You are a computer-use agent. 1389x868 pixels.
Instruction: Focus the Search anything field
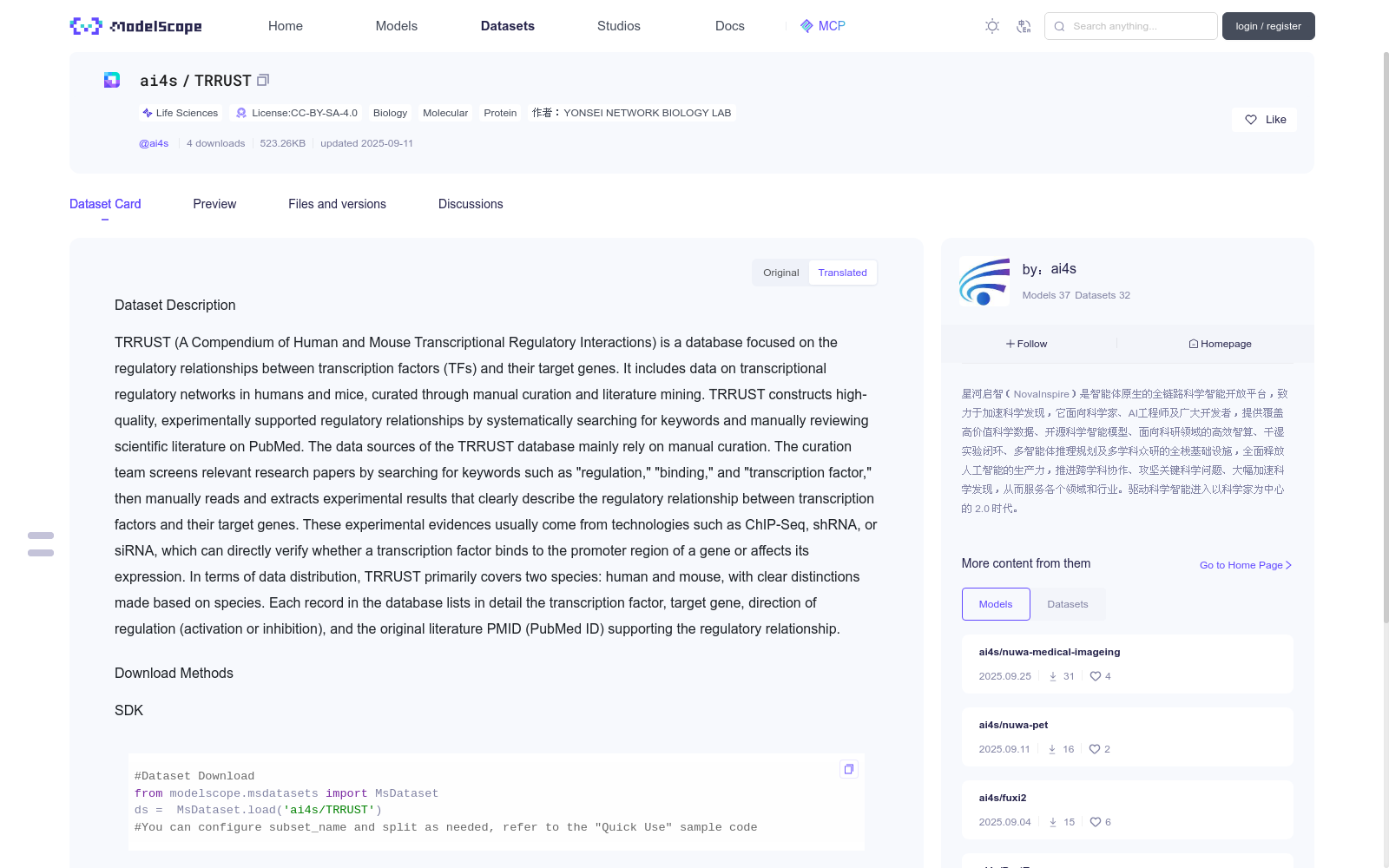pos(1131,26)
